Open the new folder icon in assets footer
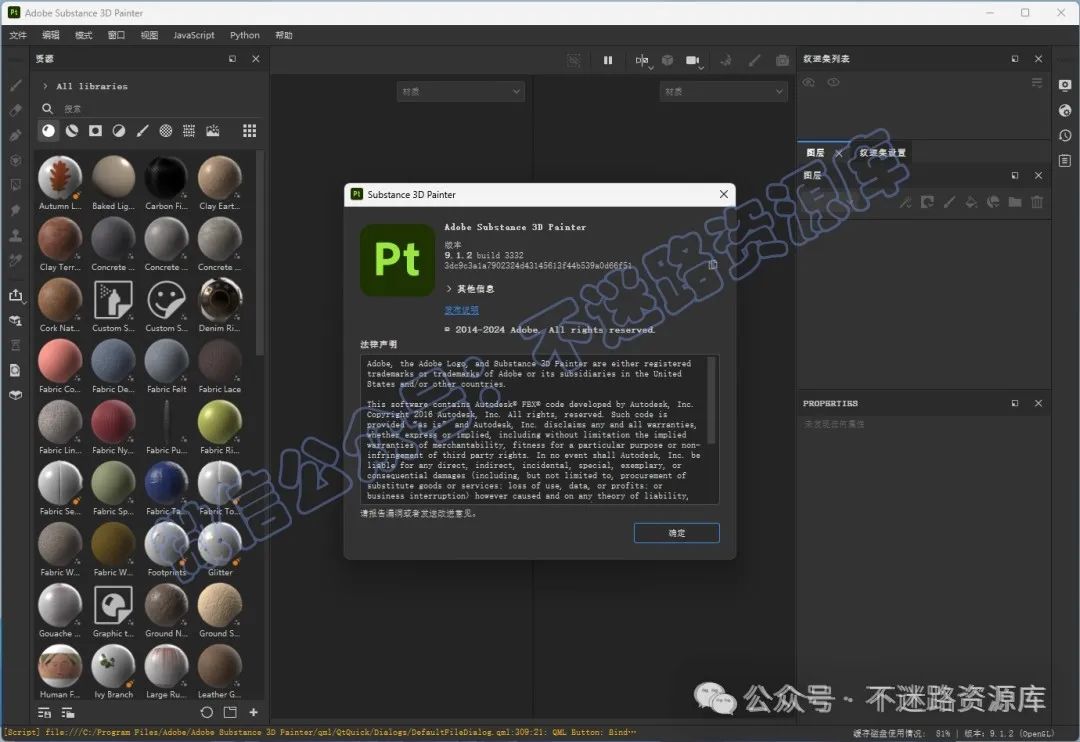This screenshot has height=742, width=1080. point(230,712)
